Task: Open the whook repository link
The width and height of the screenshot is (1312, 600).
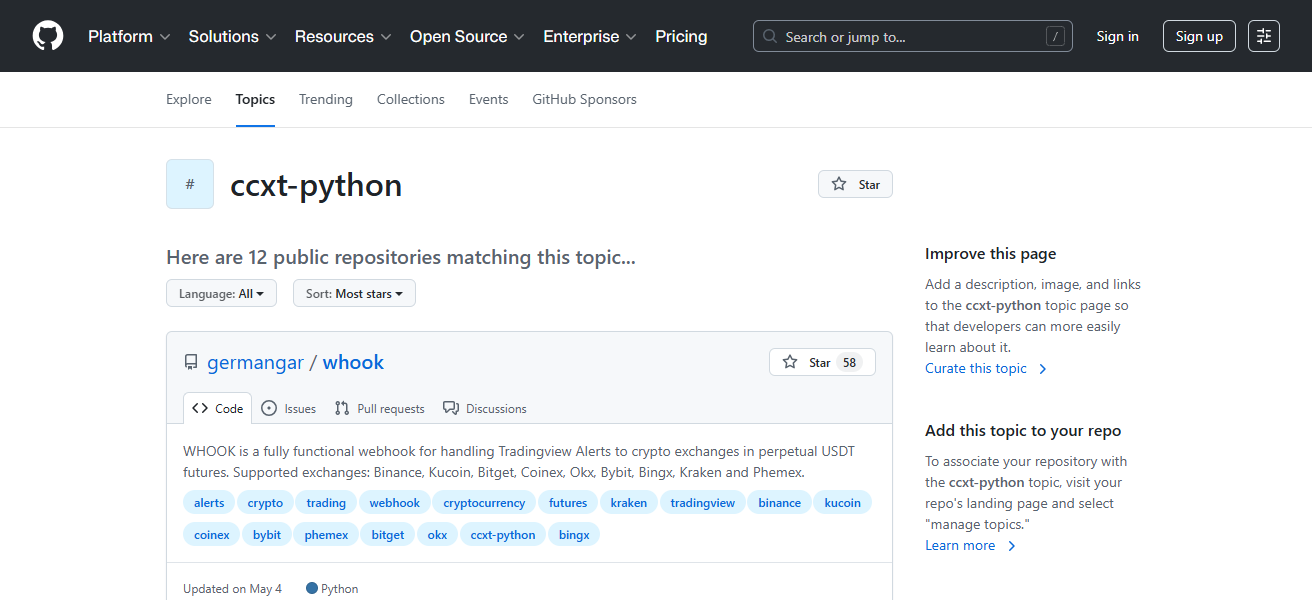Action: click(x=353, y=362)
